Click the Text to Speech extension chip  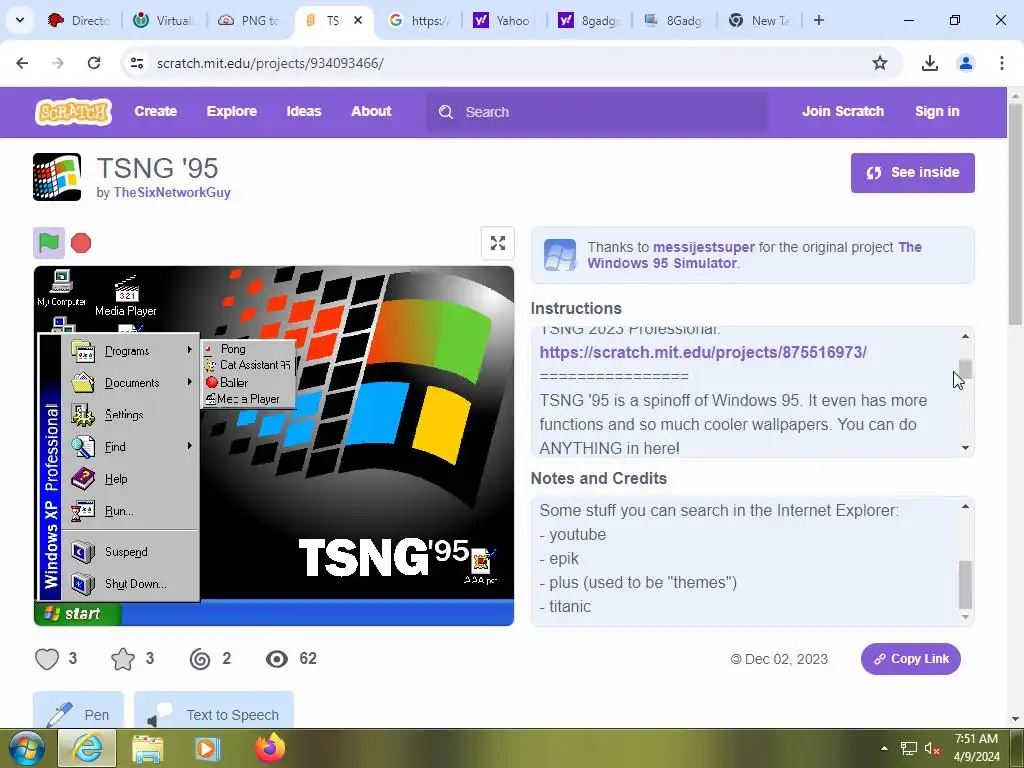coord(214,711)
